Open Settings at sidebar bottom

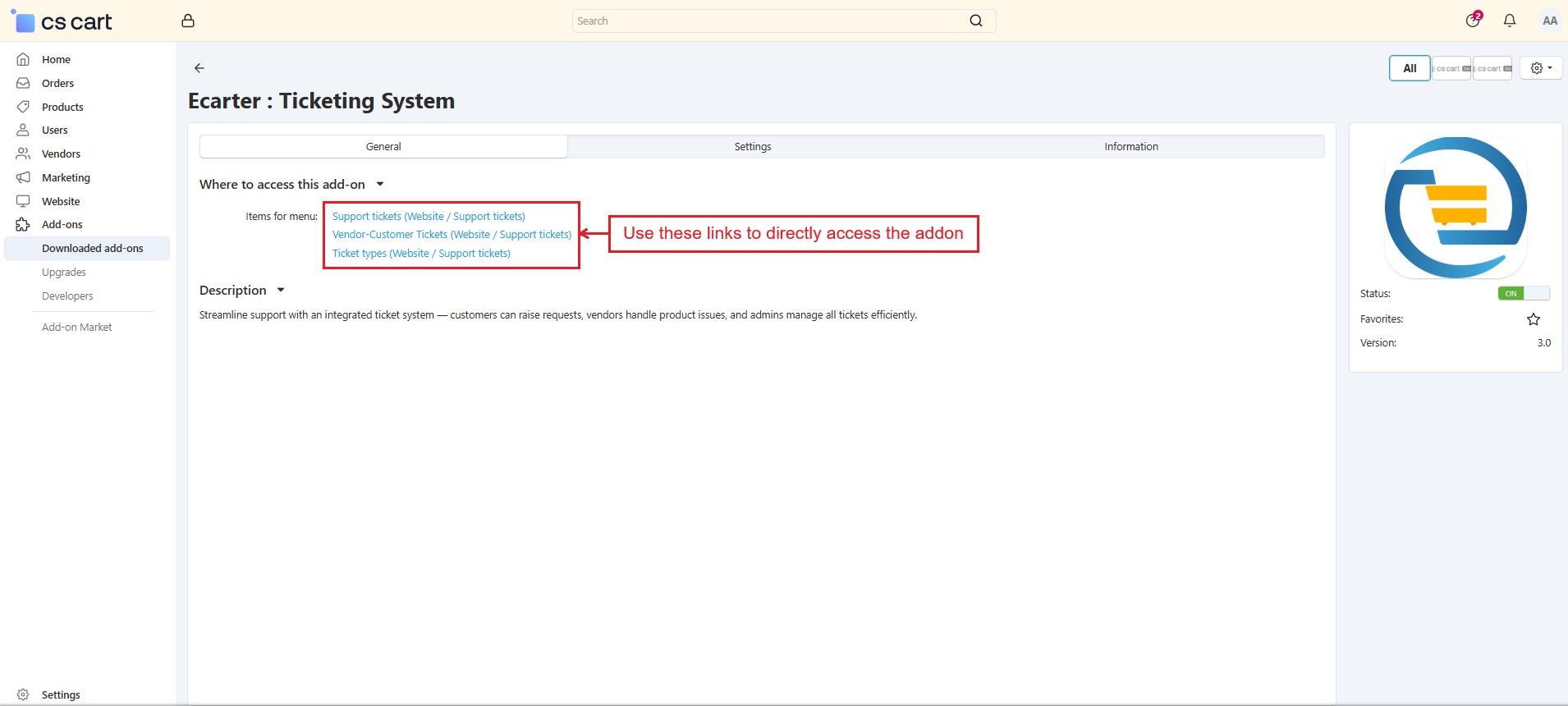pos(60,695)
